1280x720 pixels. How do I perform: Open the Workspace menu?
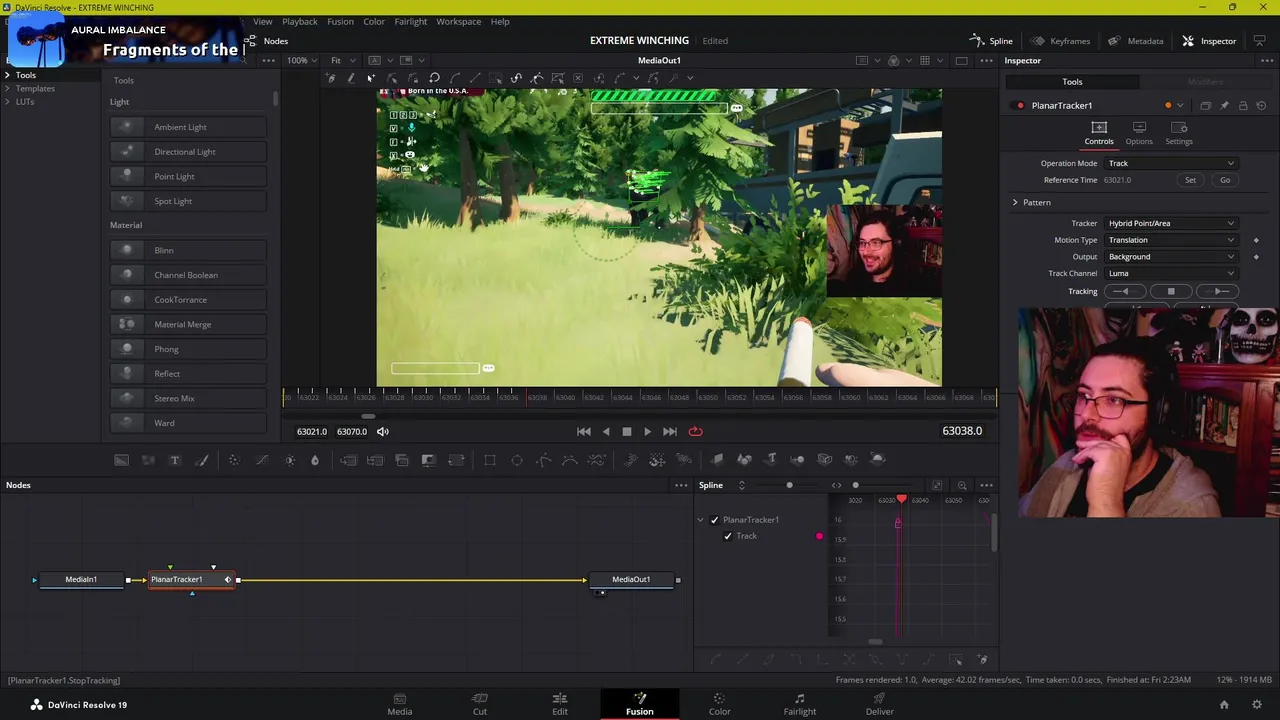pos(459,21)
